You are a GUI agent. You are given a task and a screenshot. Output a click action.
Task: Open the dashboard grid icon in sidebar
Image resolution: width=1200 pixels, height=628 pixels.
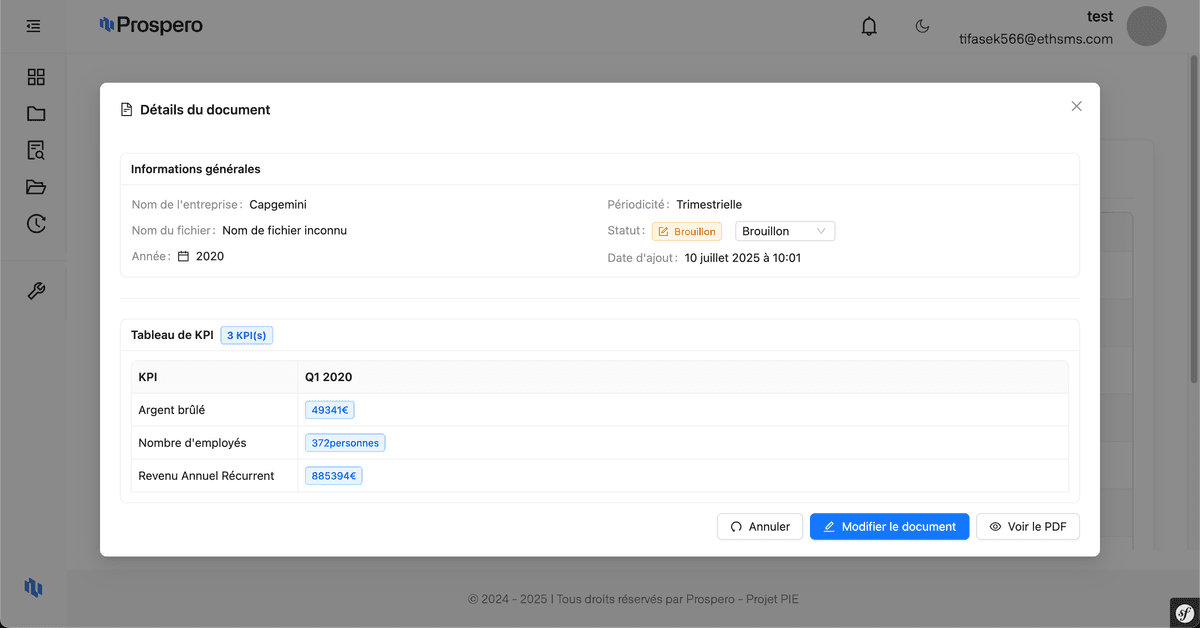[36, 77]
